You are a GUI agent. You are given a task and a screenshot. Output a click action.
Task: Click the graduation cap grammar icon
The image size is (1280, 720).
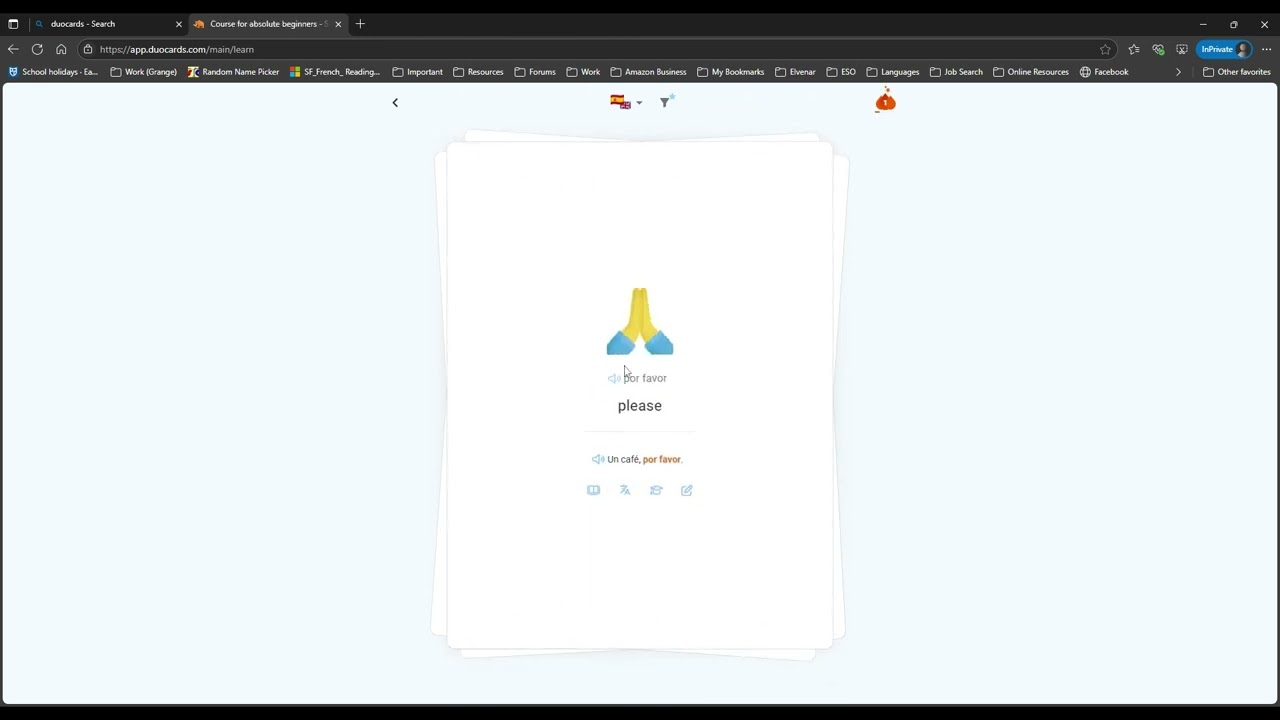click(656, 490)
